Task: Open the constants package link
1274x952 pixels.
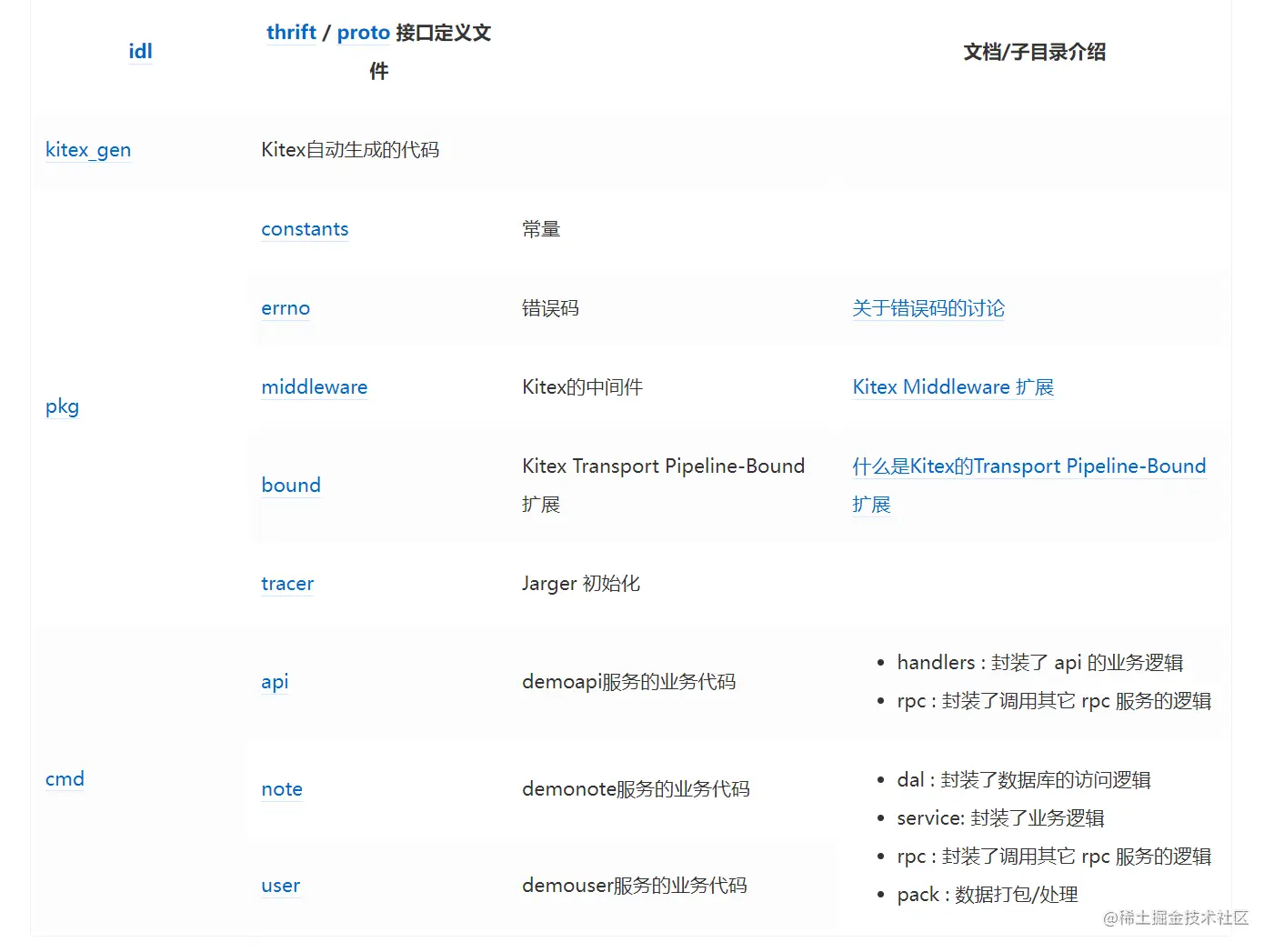Action: coord(305,229)
